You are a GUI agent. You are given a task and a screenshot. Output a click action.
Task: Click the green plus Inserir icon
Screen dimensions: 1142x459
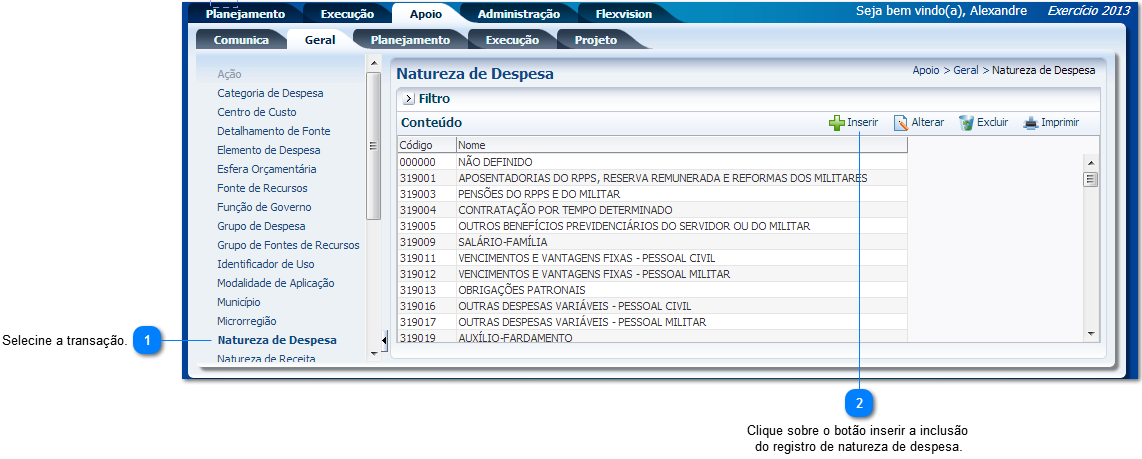tap(837, 123)
